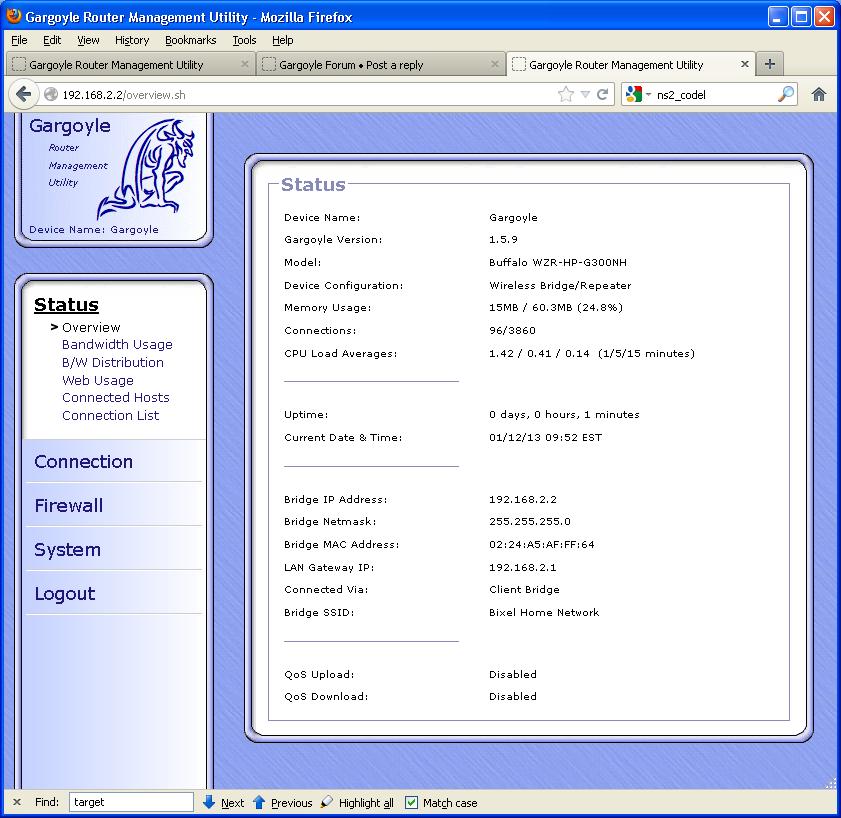Close the Find bar
This screenshot has height=818, width=841.
[17, 802]
